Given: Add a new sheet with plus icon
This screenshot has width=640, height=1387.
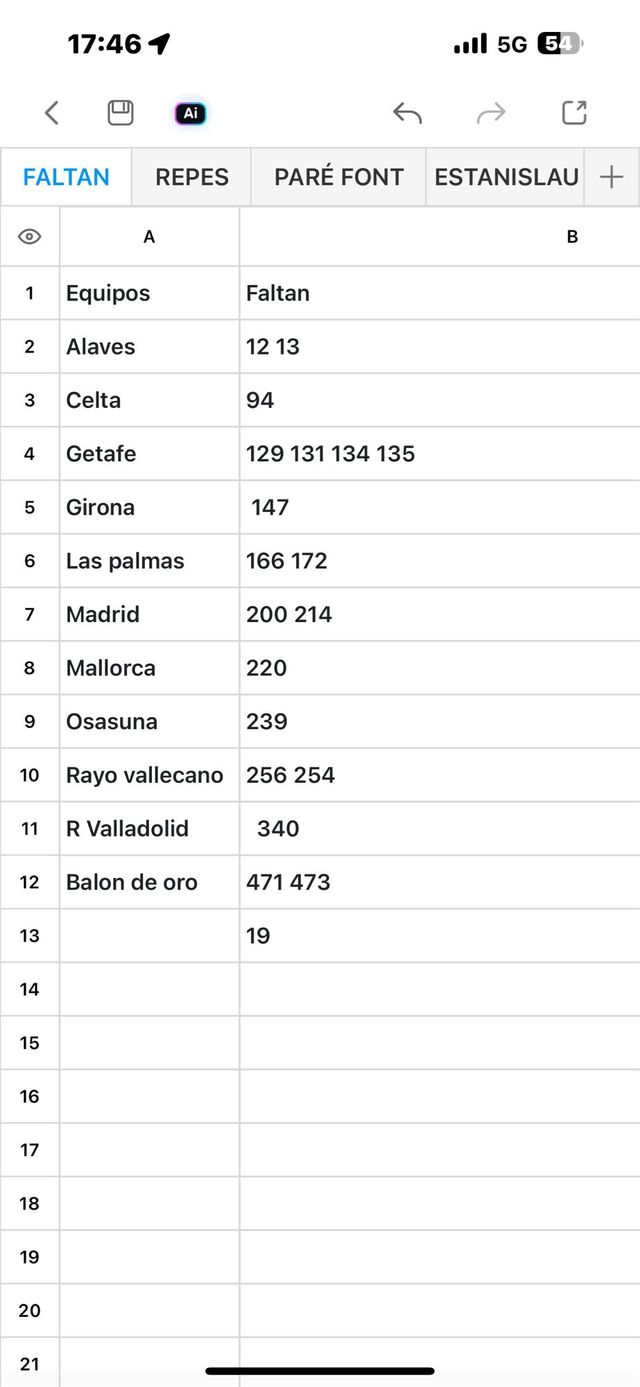Looking at the screenshot, I should 611,177.
